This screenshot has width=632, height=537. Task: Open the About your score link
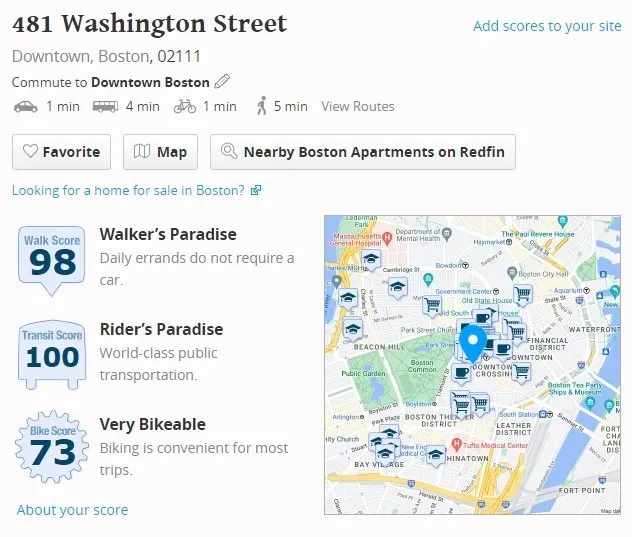pyautogui.click(x=73, y=510)
